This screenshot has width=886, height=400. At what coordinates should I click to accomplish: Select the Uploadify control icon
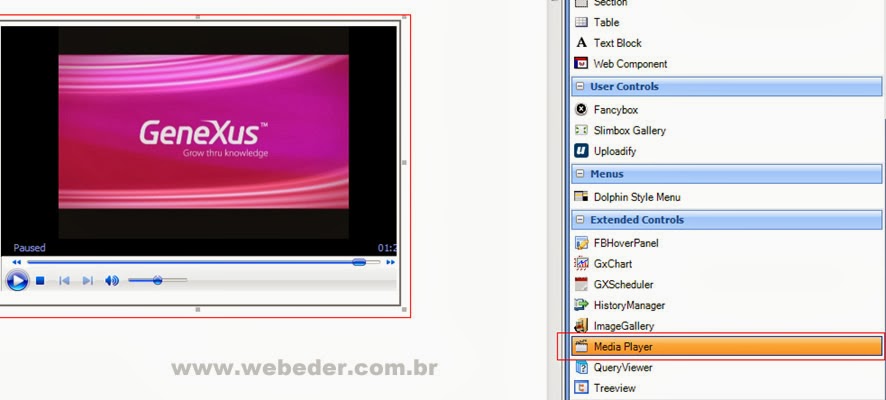581,151
